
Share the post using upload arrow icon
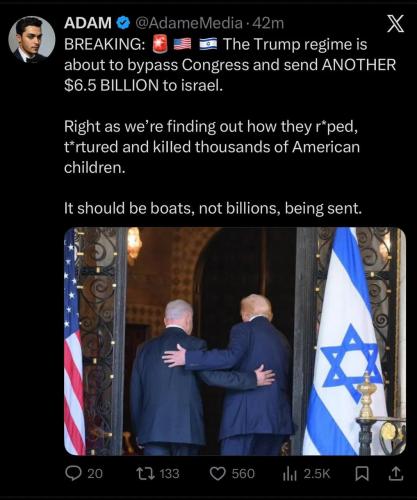tap(396, 474)
